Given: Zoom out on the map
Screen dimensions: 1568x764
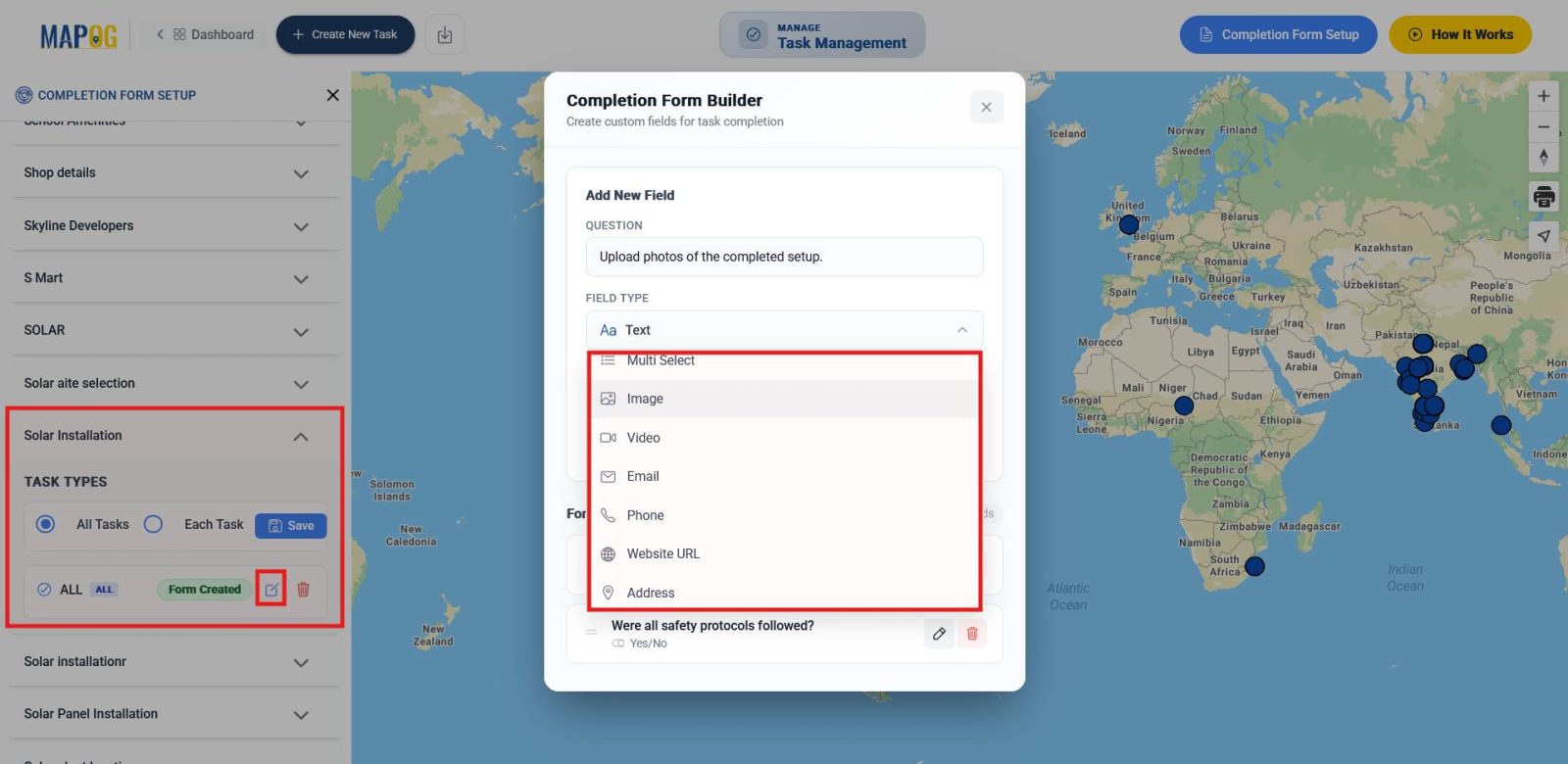Looking at the screenshot, I should [x=1543, y=127].
